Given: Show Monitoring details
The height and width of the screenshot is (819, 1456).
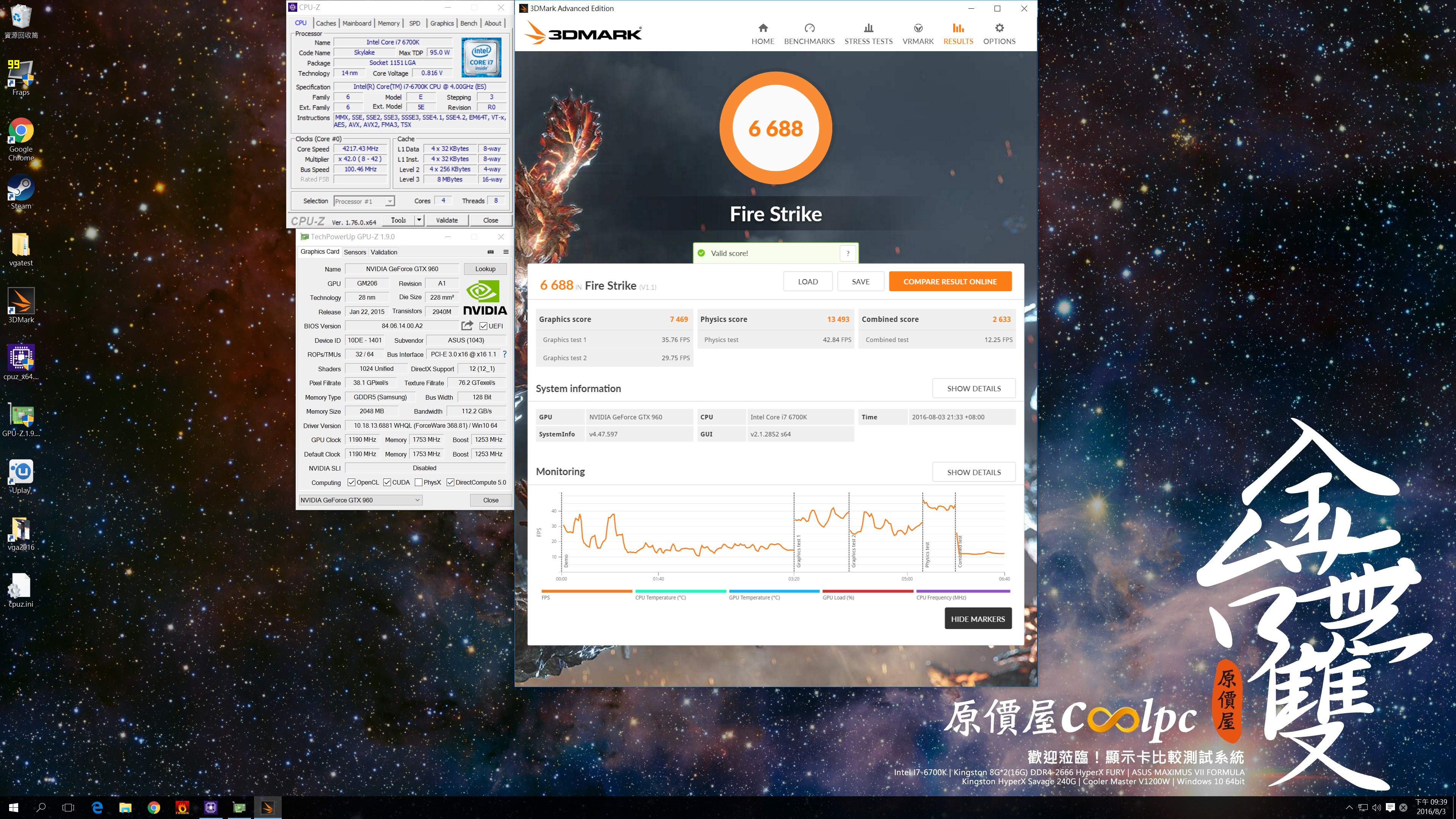Looking at the screenshot, I should coord(973,472).
